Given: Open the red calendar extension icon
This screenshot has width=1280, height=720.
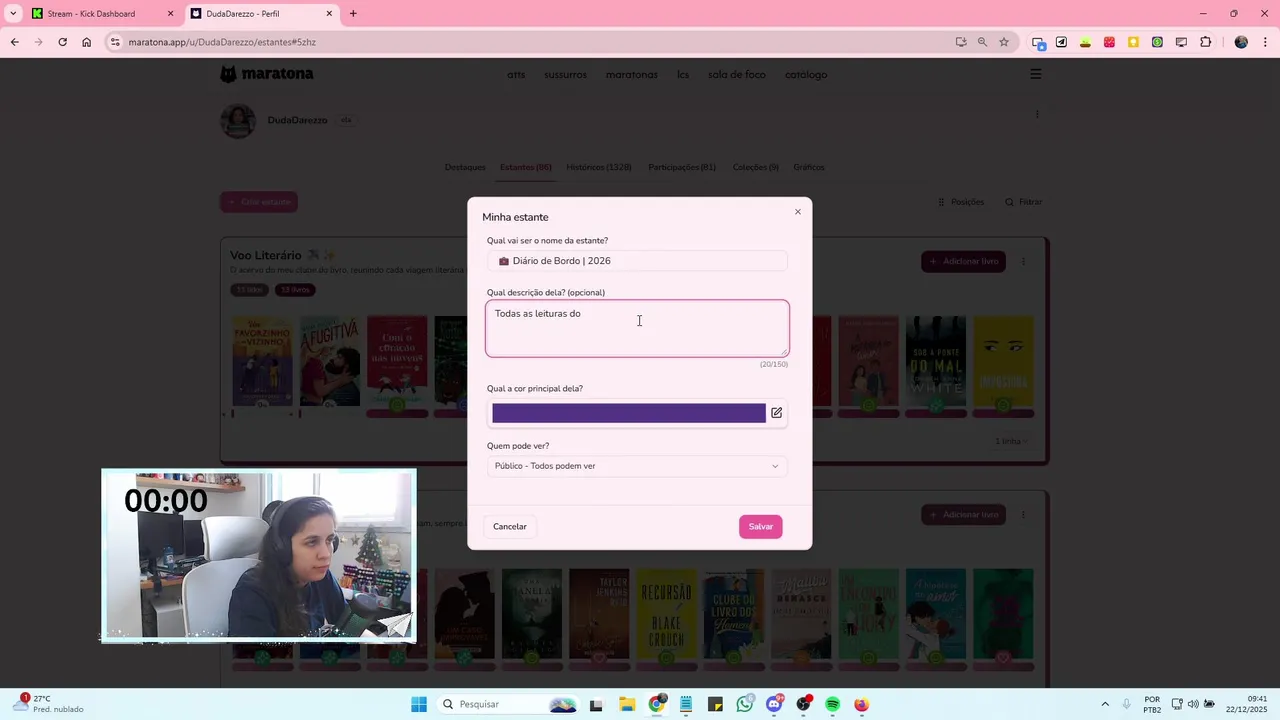Looking at the screenshot, I should [1109, 42].
